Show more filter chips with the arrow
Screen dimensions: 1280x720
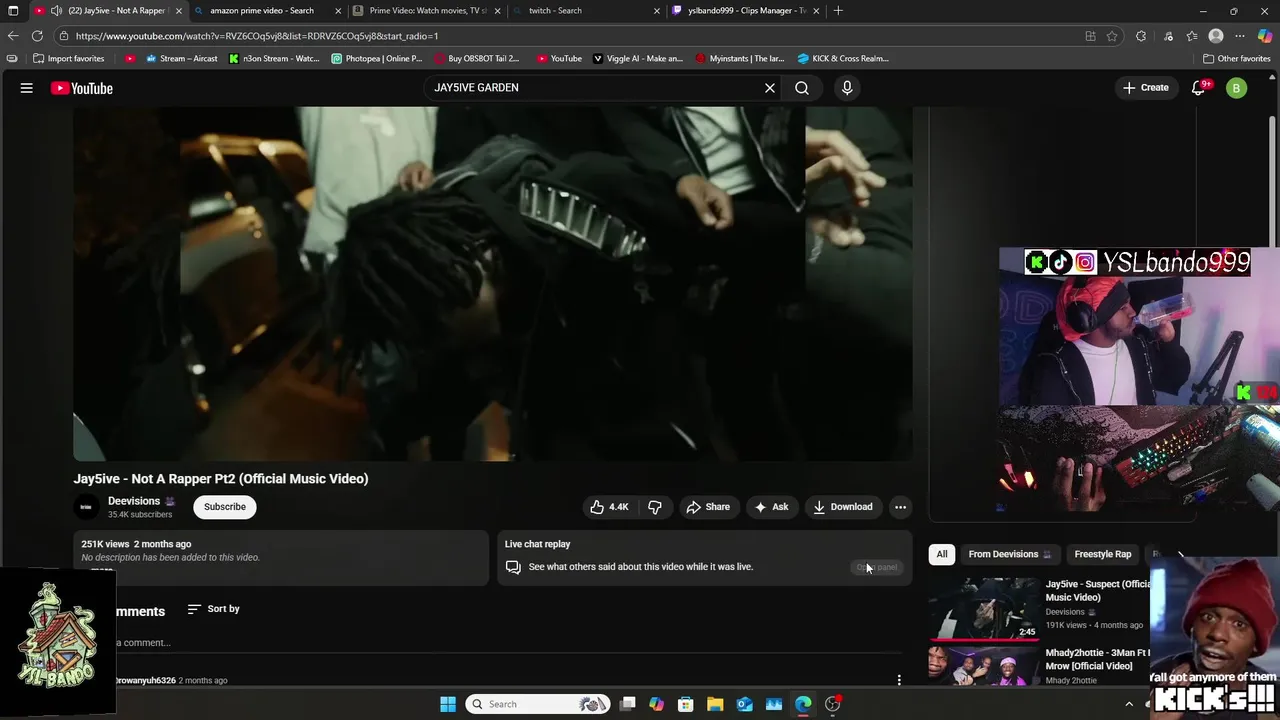[x=1181, y=554]
